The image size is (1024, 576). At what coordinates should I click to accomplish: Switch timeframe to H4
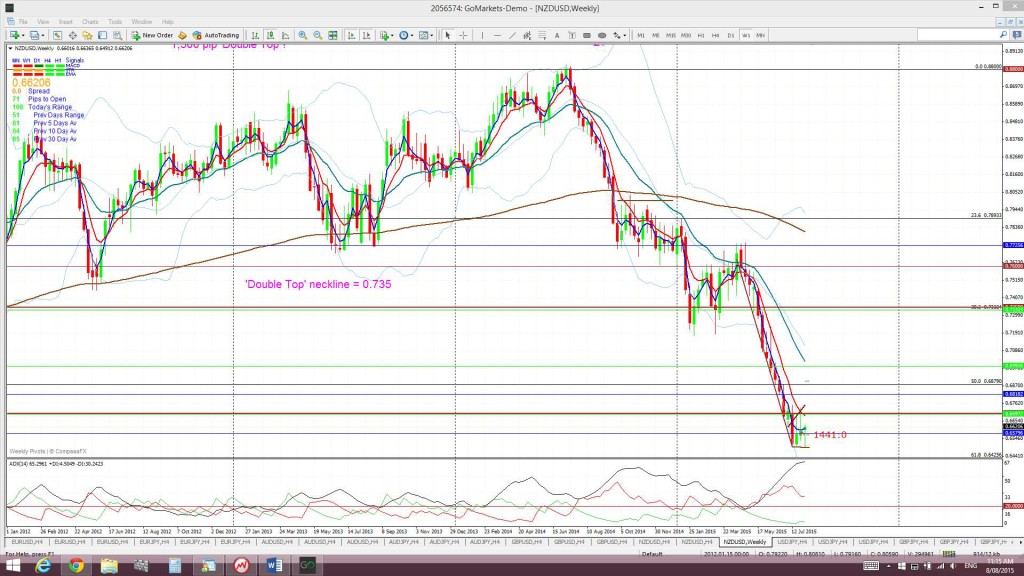point(716,35)
